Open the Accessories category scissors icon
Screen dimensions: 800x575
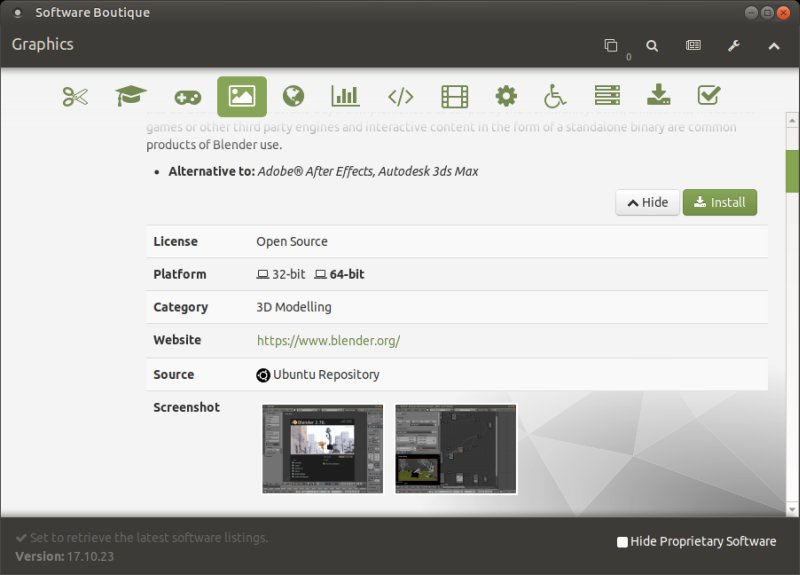pyautogui.click(x=75, y=96)
